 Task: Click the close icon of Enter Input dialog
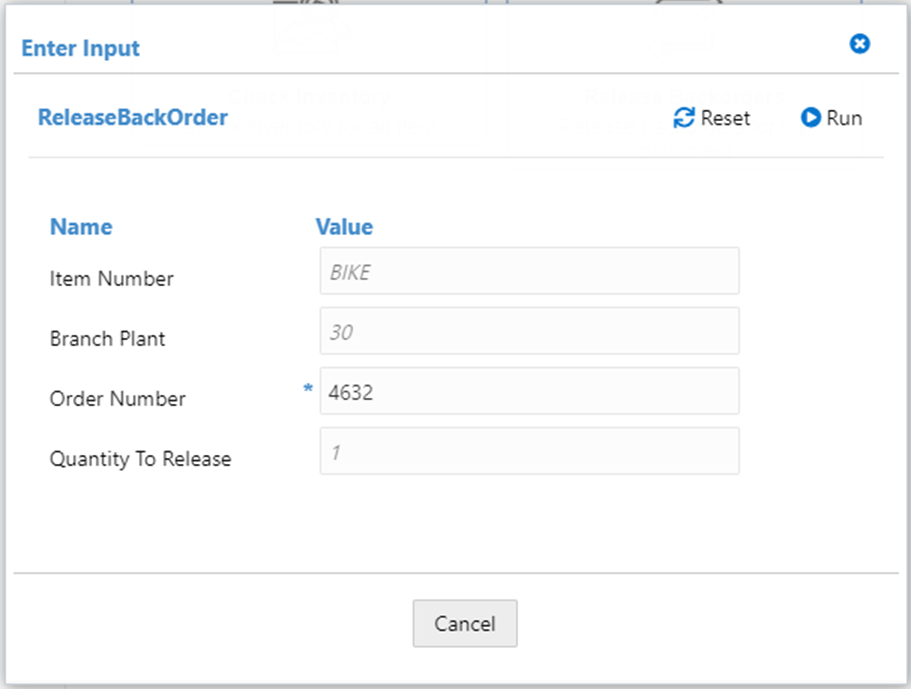tap(860, 44)
